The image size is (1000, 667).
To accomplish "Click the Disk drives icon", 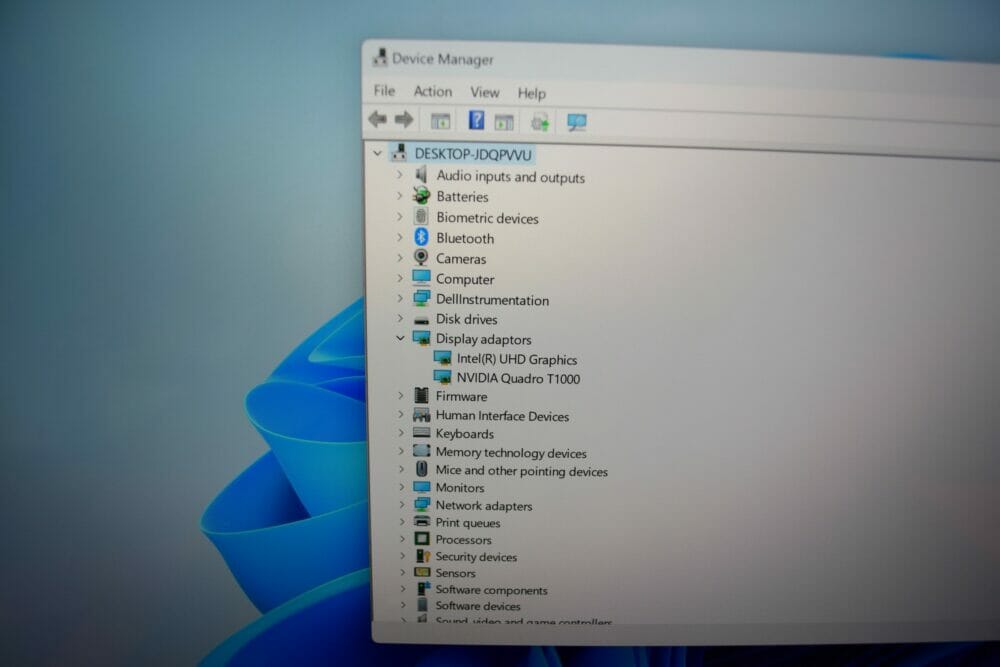I will [x=422, y=319].
